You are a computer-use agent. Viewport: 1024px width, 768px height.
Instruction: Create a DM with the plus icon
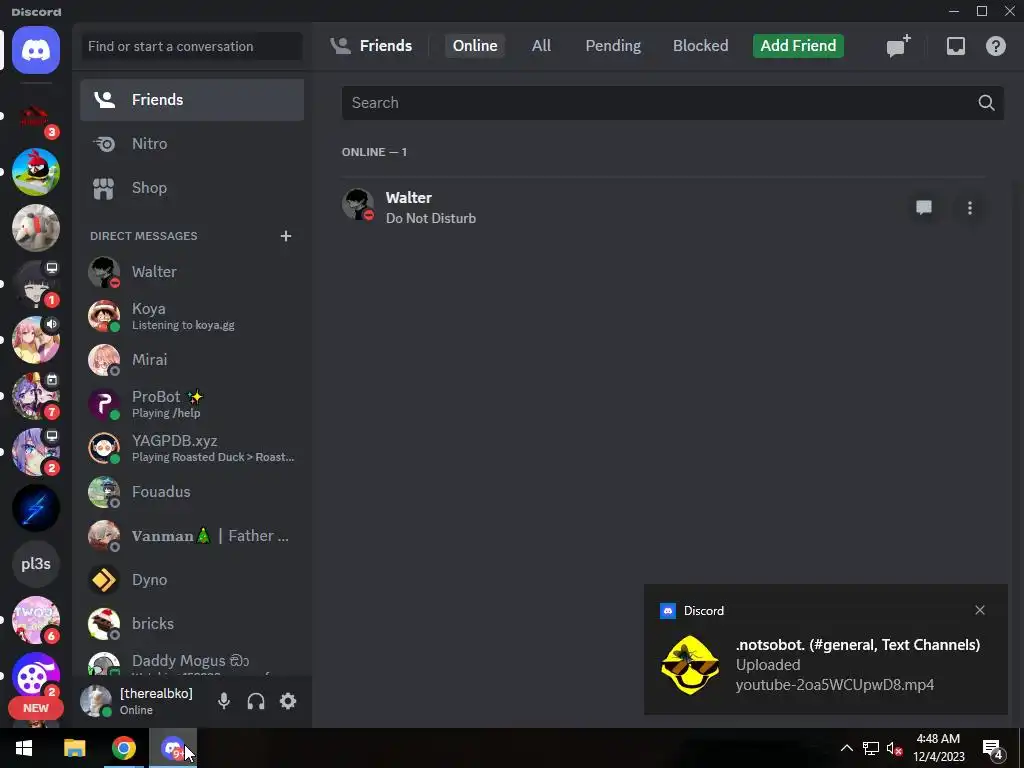pos(285,236)
